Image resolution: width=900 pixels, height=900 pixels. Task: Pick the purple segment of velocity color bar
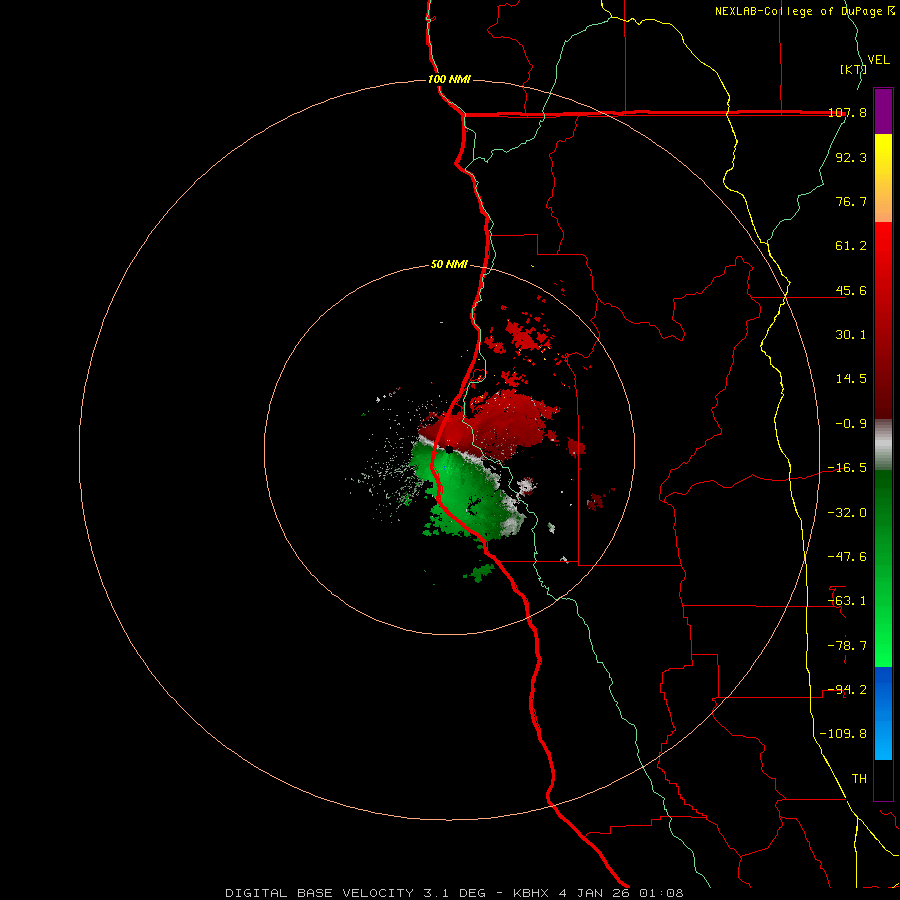click(x=883, y=111)
